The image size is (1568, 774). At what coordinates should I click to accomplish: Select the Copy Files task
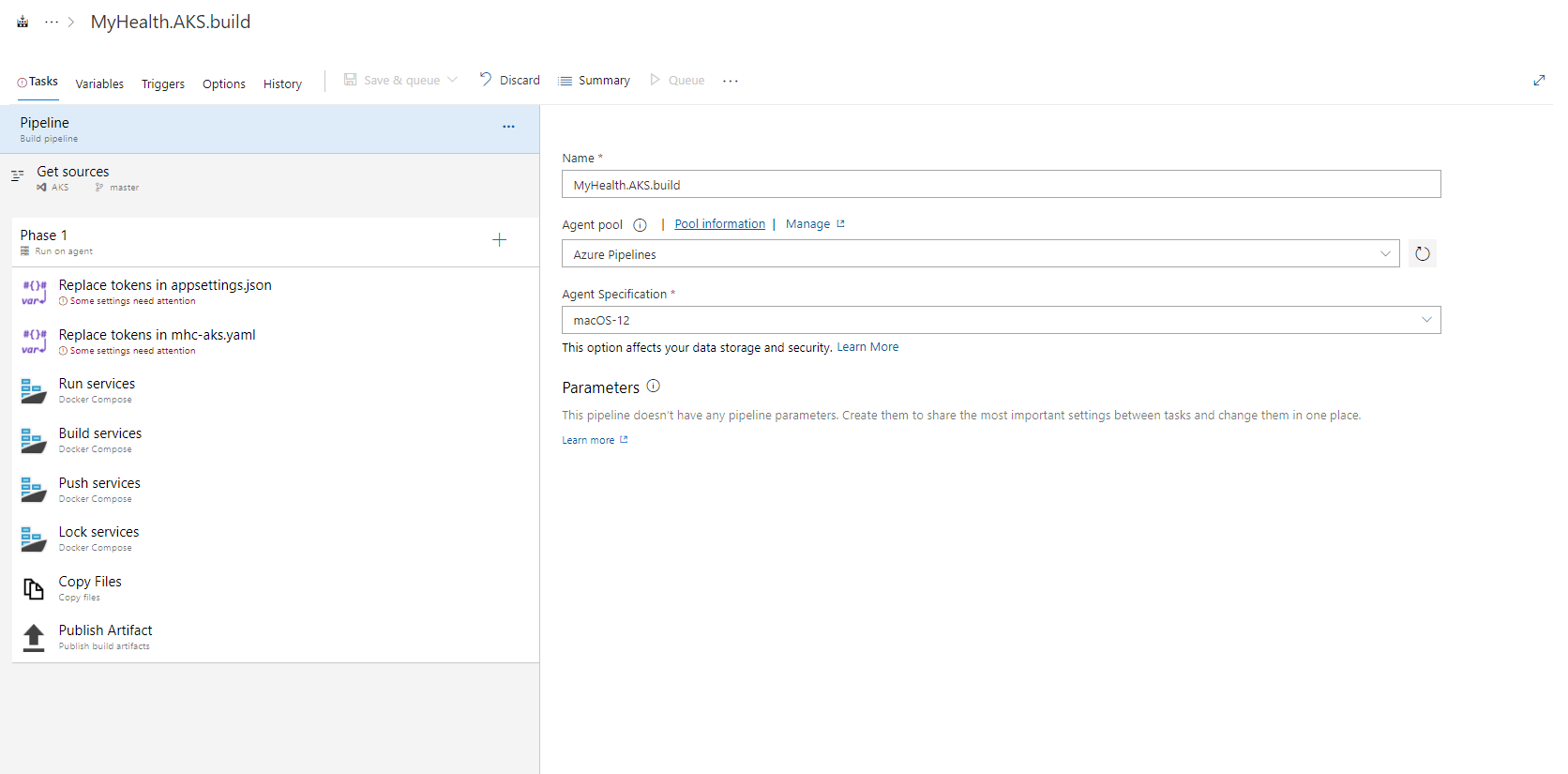(276, 588)
